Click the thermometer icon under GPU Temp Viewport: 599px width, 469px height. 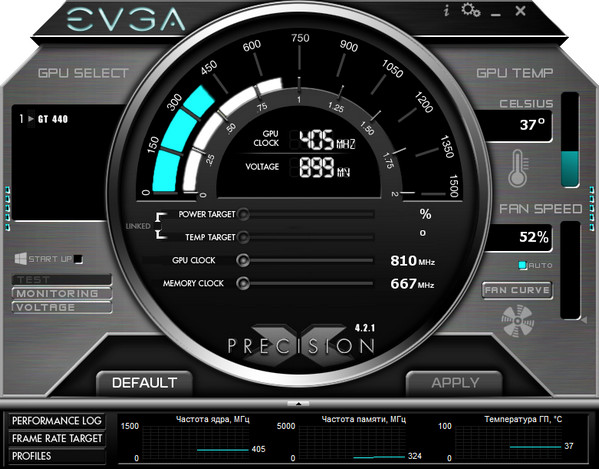coord(518,168)
